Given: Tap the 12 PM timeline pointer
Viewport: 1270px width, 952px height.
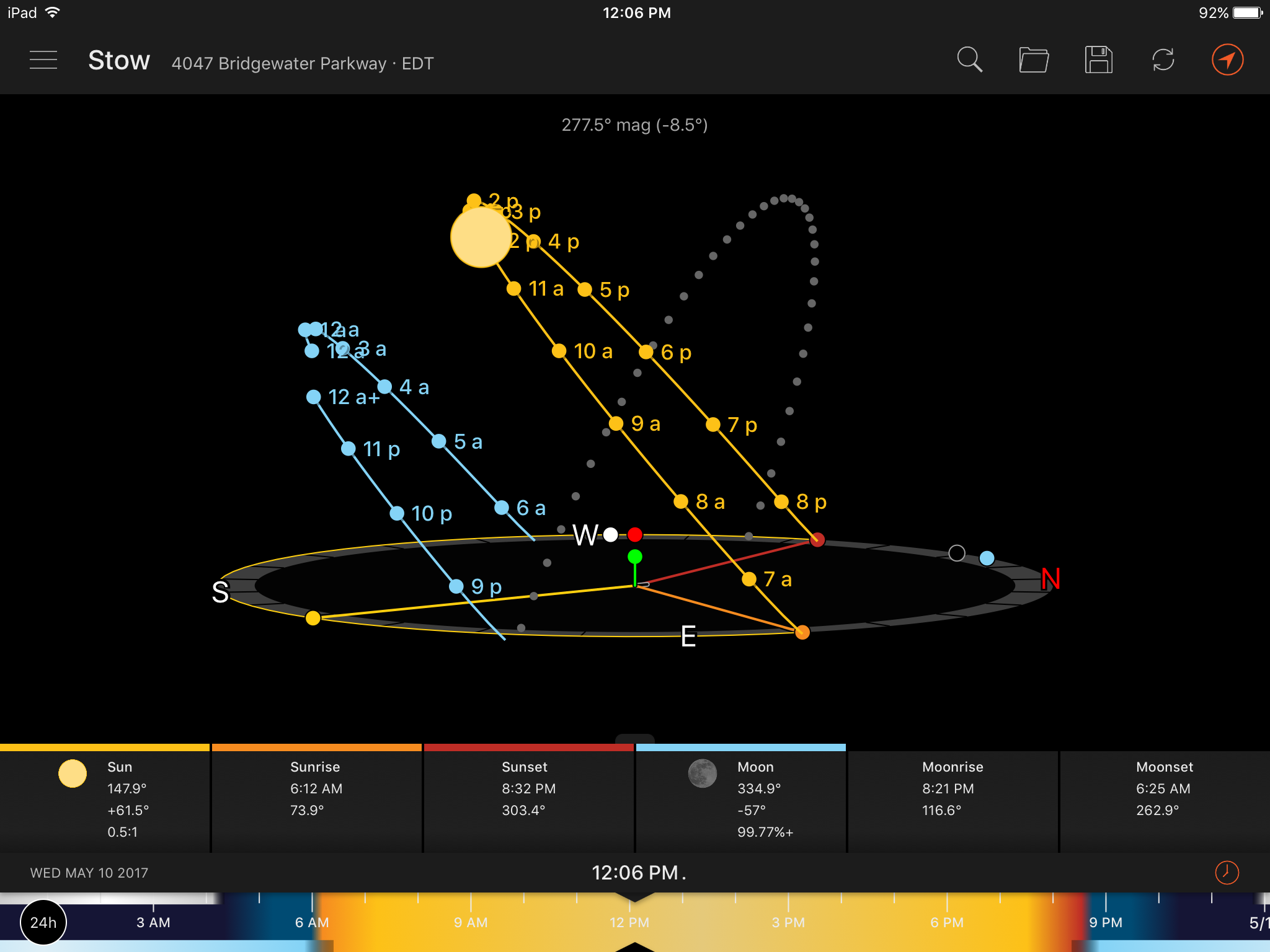Looking at the screenshot, I should [x=635, y=897].
